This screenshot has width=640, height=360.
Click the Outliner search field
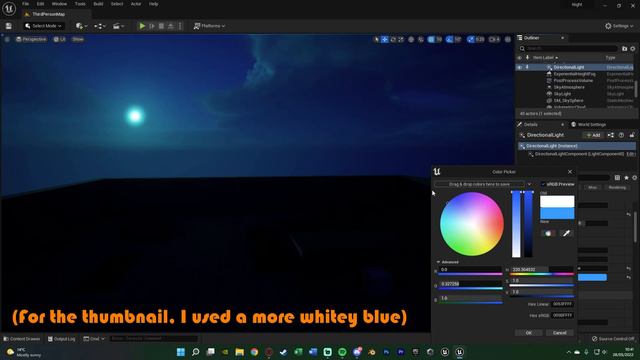[569, 48]
